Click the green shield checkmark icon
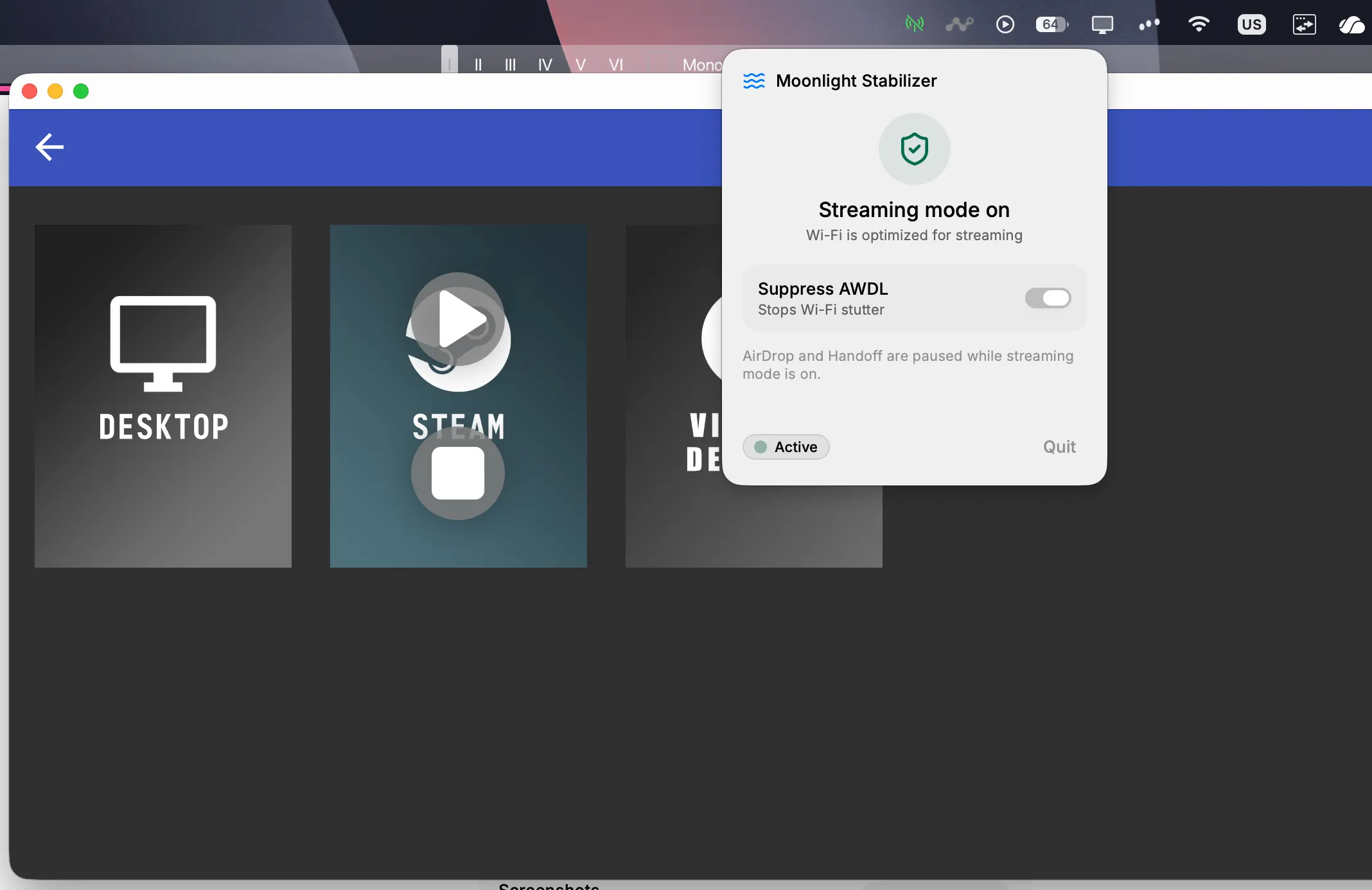Image resolution: width=1372 pixels, height=890 pixels. coord(914,149)
